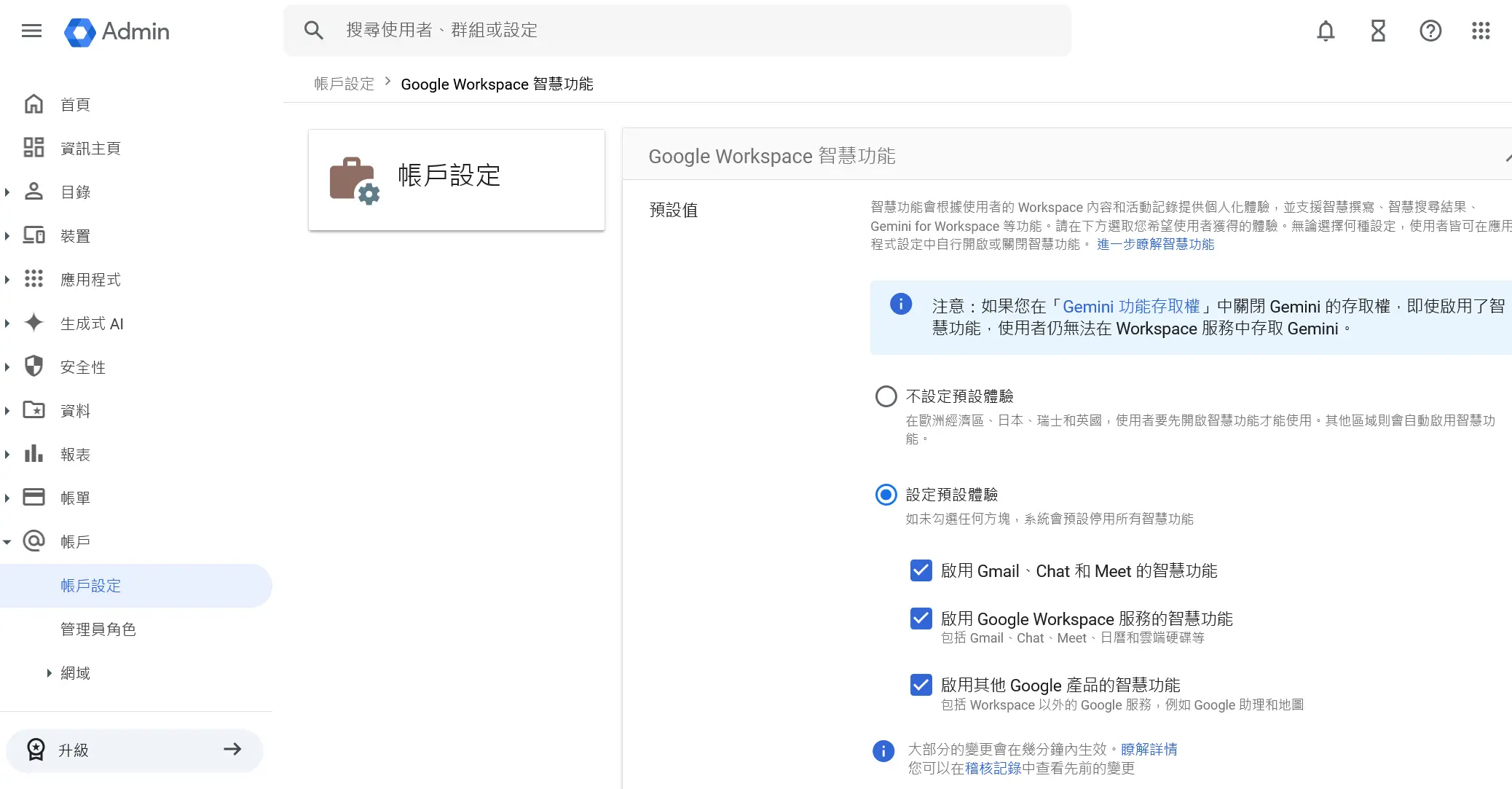Viewport: 1512px width, 789px height.
Task: Open the 進一步瞭解智慧功能 link
Action: point(1155,244)
